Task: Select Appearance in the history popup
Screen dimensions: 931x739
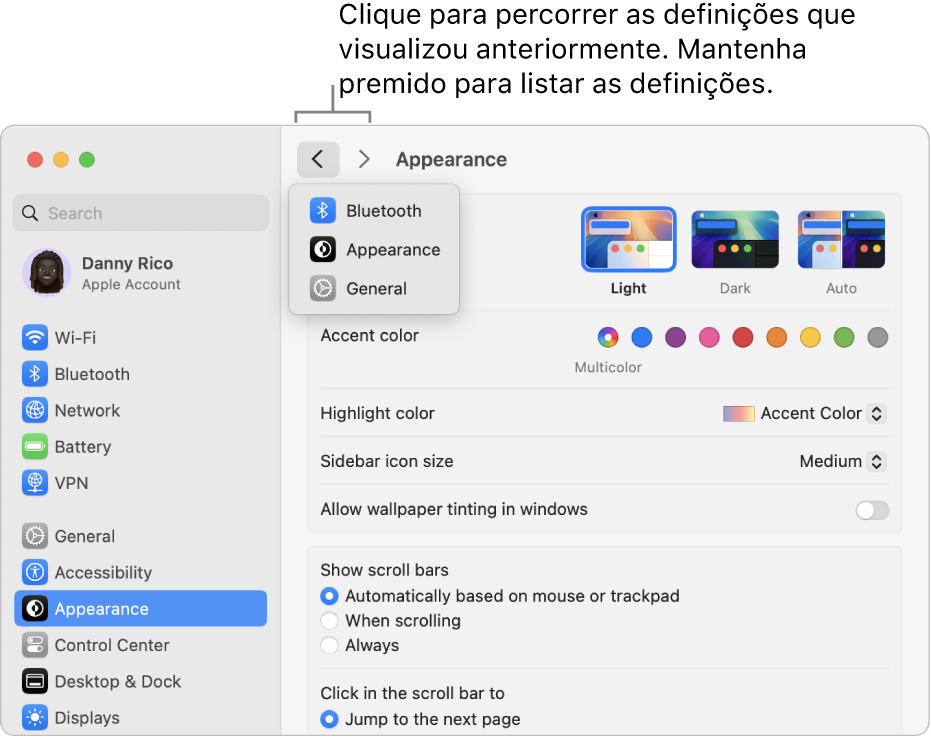Action: pyautogui.click(x=374, y=250)
